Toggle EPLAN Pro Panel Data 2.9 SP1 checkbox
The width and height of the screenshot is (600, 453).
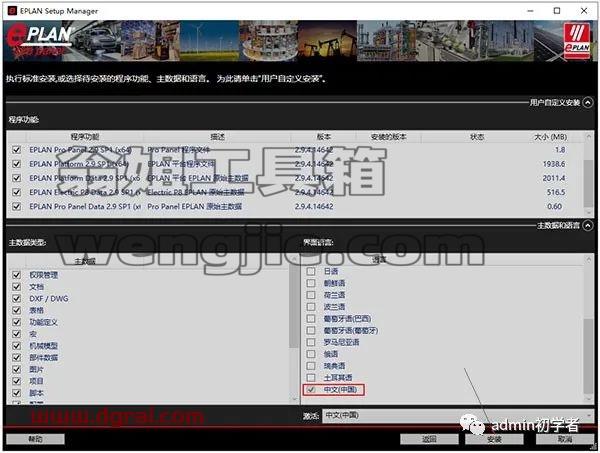point(16,206)
